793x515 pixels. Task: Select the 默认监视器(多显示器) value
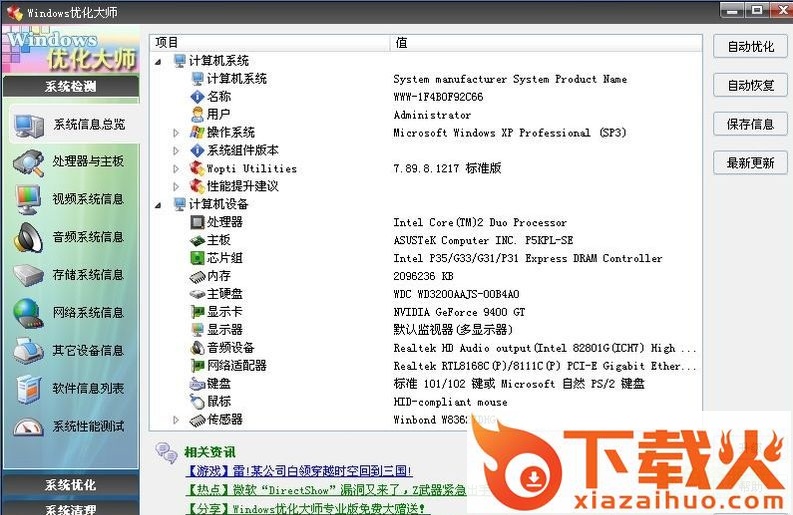(x=453, y=330)
